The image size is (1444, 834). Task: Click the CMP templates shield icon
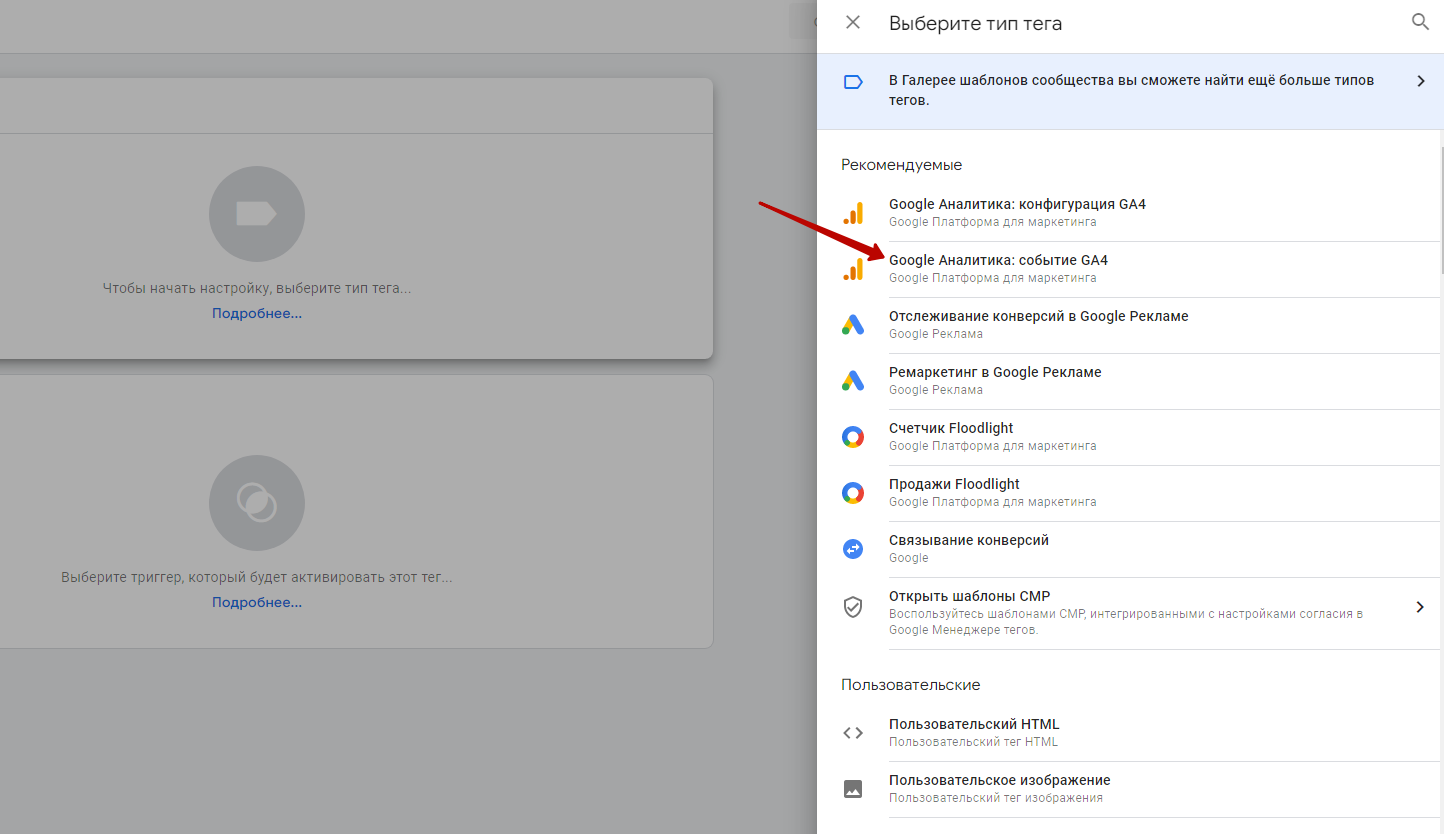[853, 607]
